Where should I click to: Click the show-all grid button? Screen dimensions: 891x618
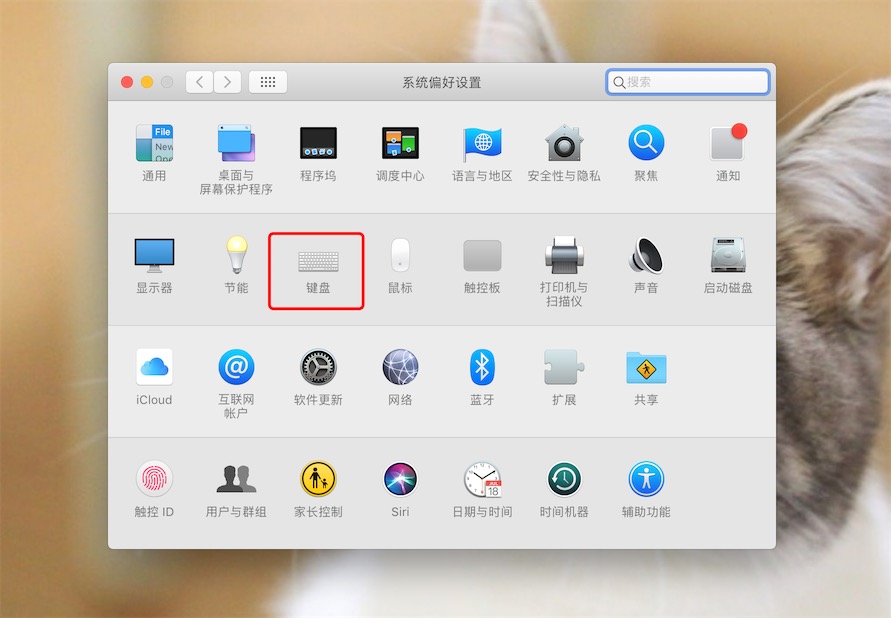tap(268, 82)
